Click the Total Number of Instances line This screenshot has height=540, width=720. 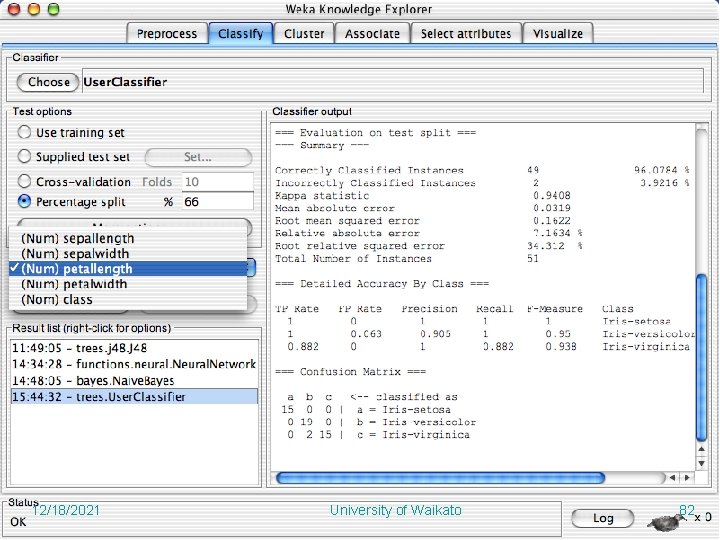point(407,259)
